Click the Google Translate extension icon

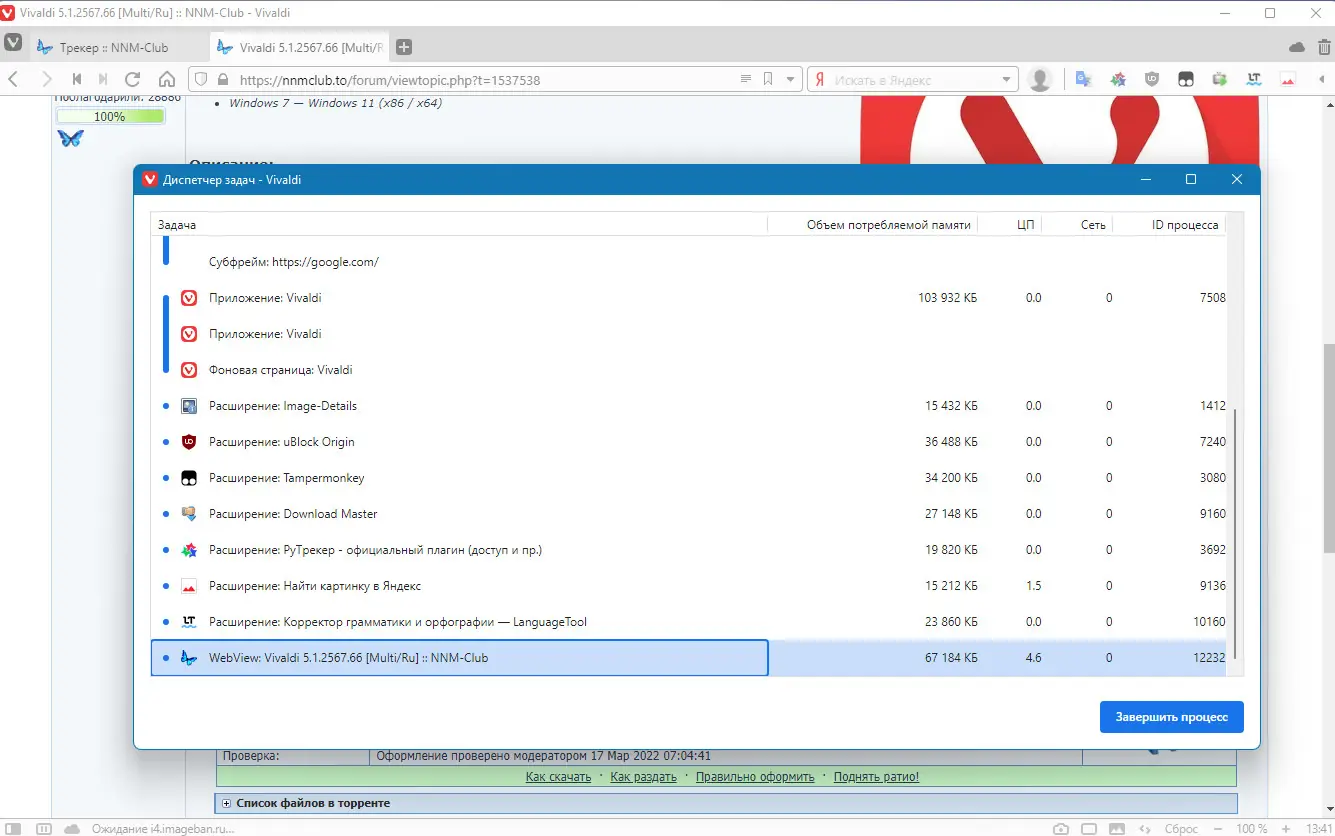(1083, 79)
